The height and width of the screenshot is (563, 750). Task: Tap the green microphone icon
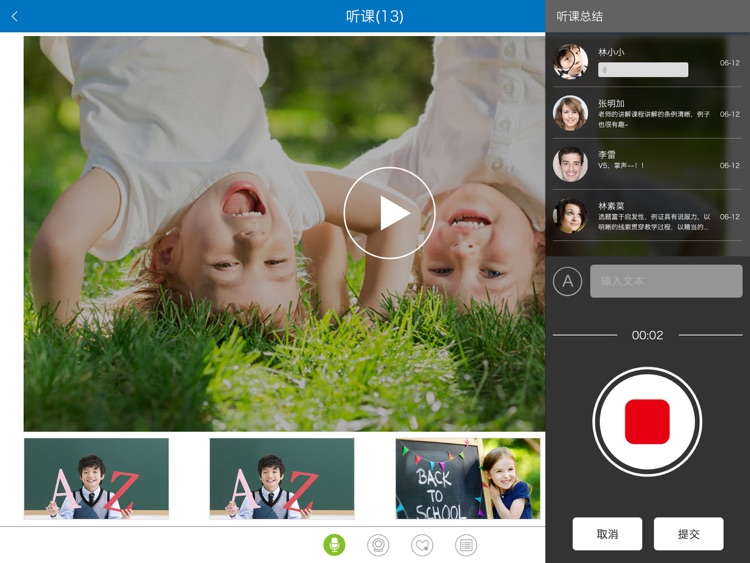pyautogui.click(x=334, y=545)
